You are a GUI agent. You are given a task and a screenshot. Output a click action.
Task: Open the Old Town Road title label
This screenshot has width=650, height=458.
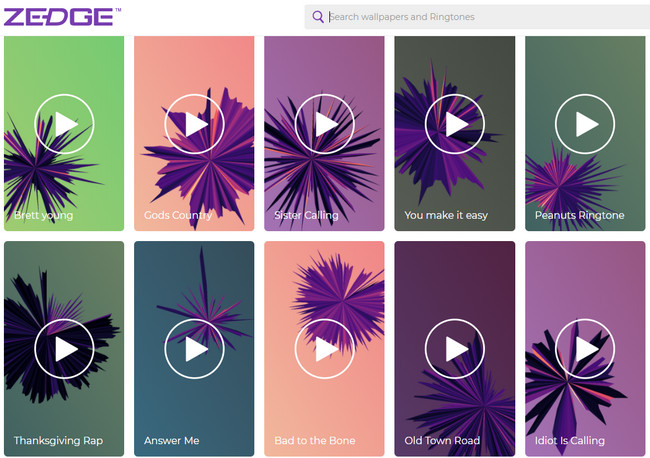442,440
